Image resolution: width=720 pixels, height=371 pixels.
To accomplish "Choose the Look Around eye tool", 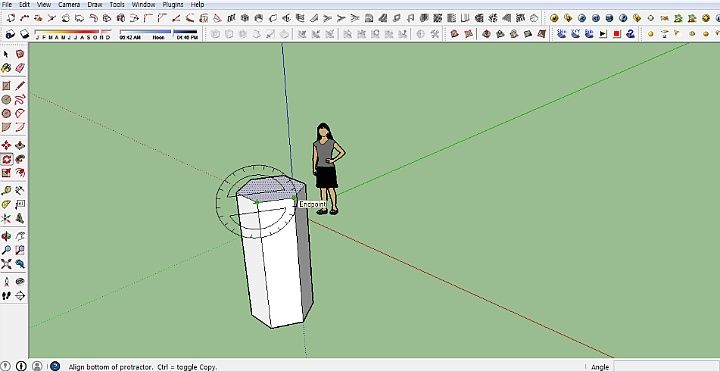I will 20,281.
